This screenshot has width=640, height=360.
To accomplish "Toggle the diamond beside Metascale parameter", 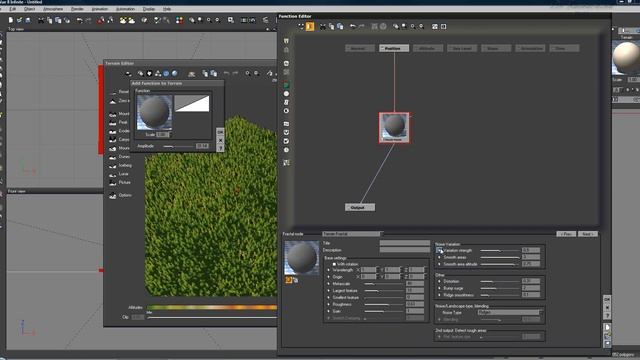I will pos(329,284).
